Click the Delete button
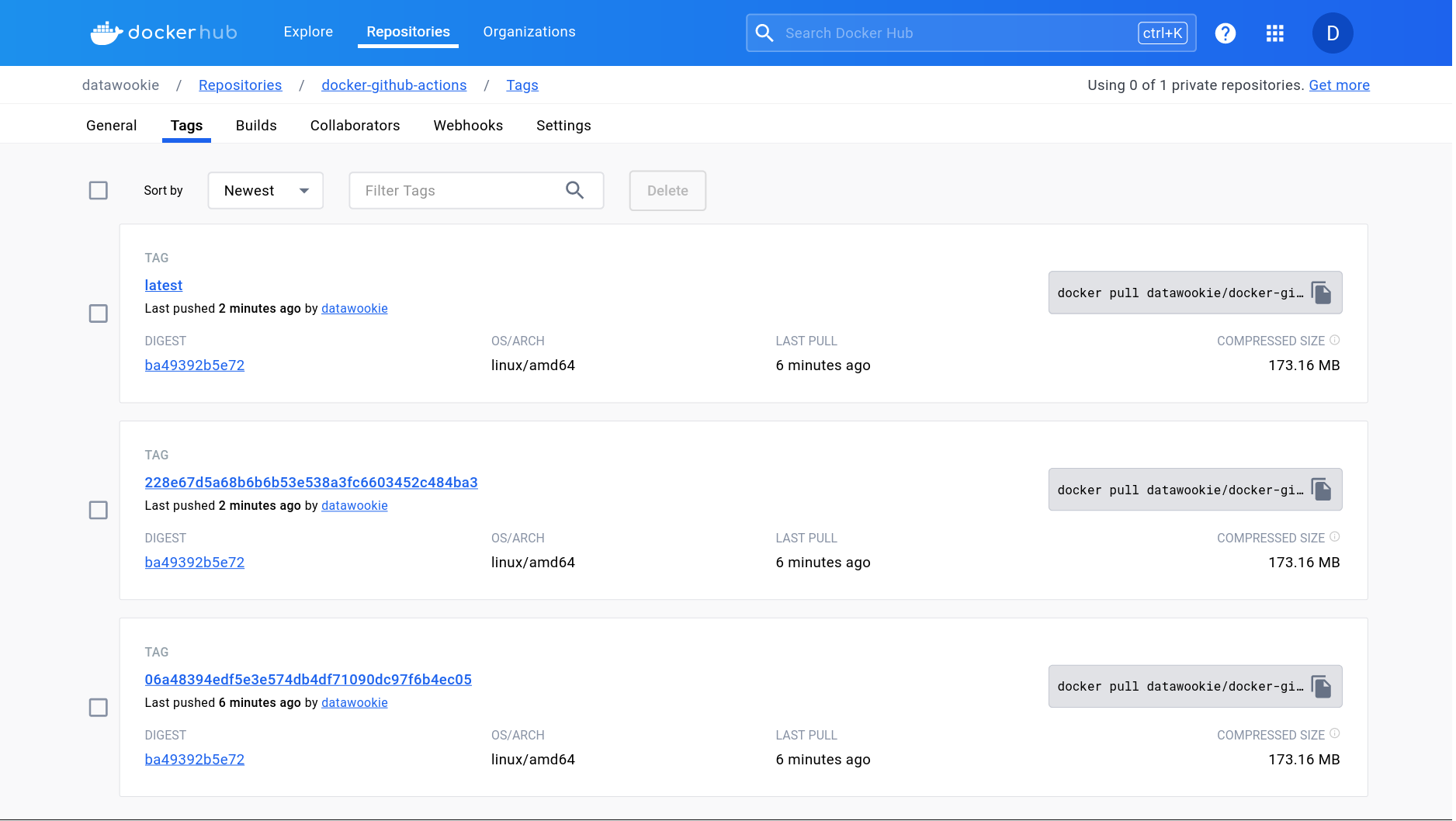The height and width of the screenshot is (821, 1456). (667, 190)
